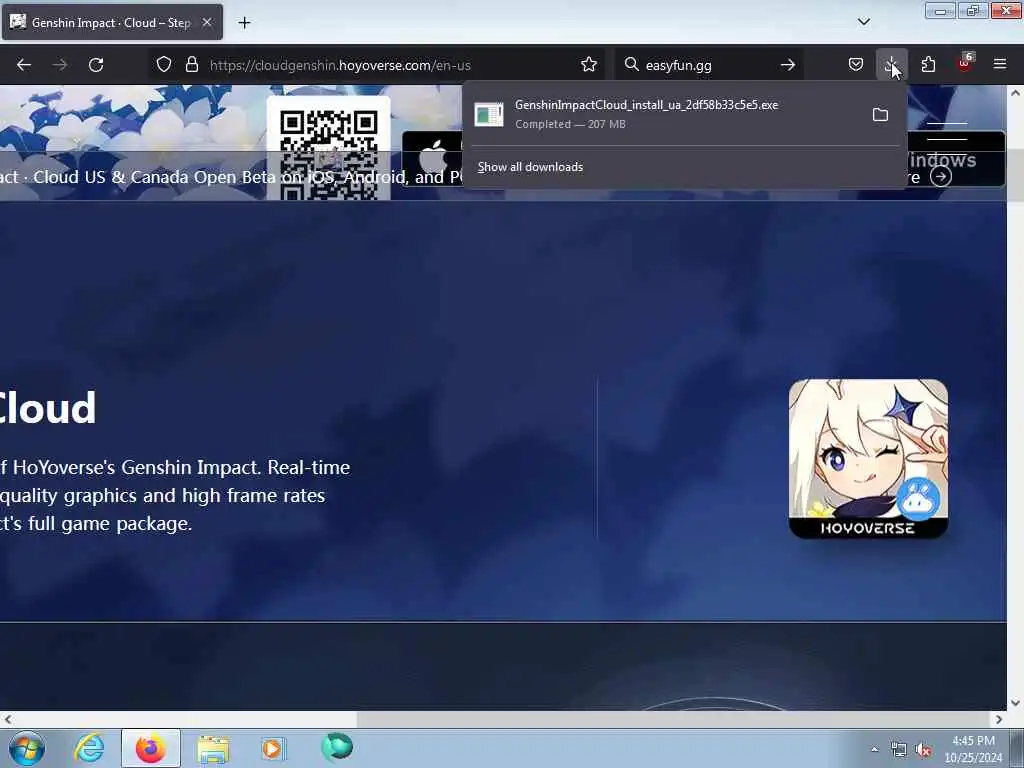Bookmark this page with the star
1024x768 pixels.
coord(588,65)
